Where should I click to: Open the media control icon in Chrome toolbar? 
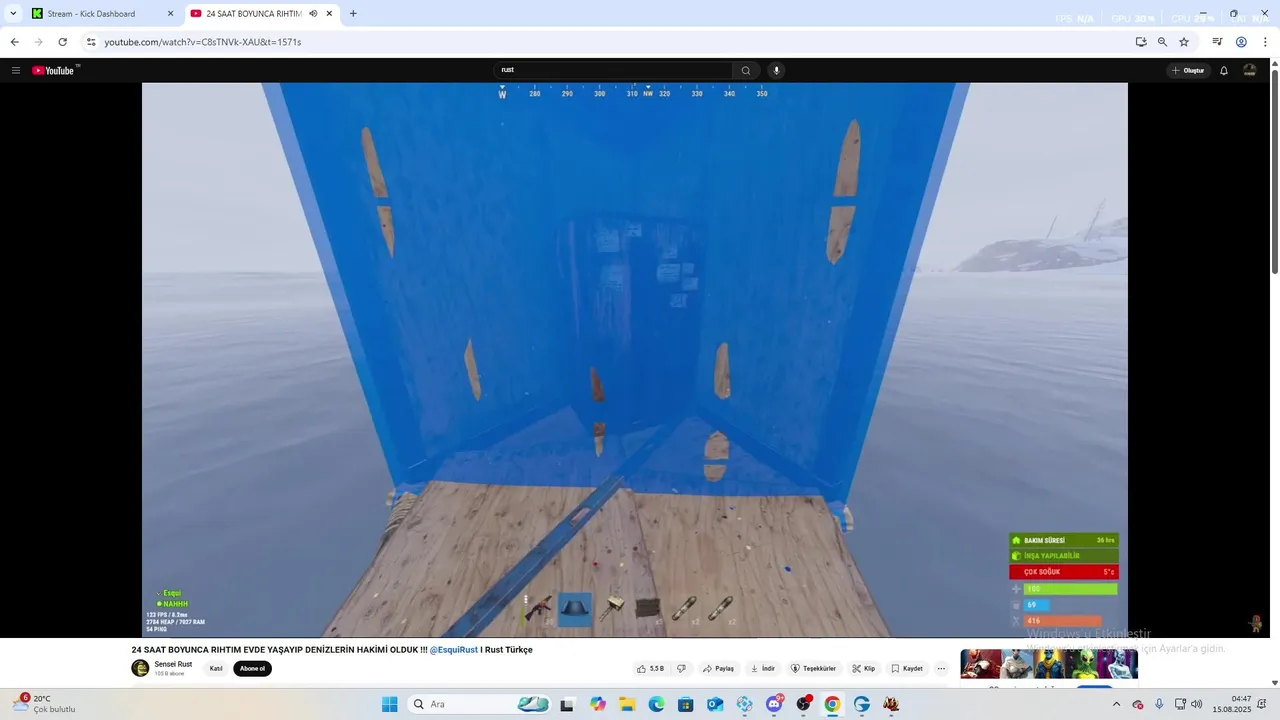[1217, 42]
